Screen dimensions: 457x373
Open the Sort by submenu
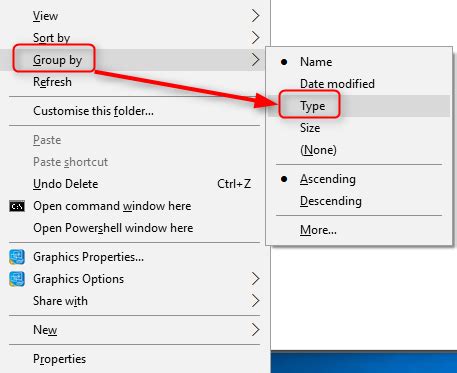(134, 38)
